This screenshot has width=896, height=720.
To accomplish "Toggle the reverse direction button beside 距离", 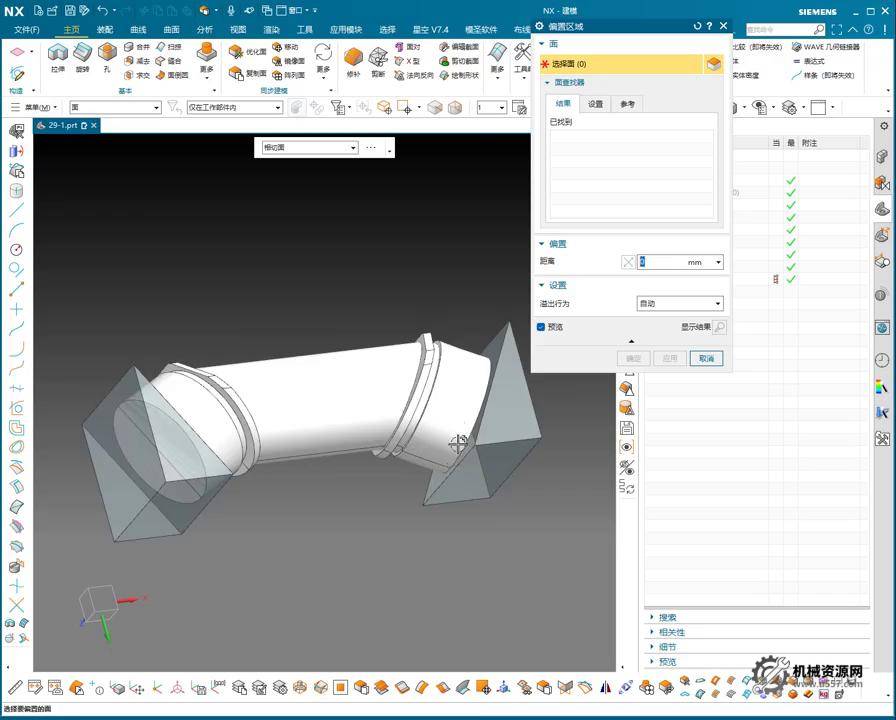I will 628,262.
